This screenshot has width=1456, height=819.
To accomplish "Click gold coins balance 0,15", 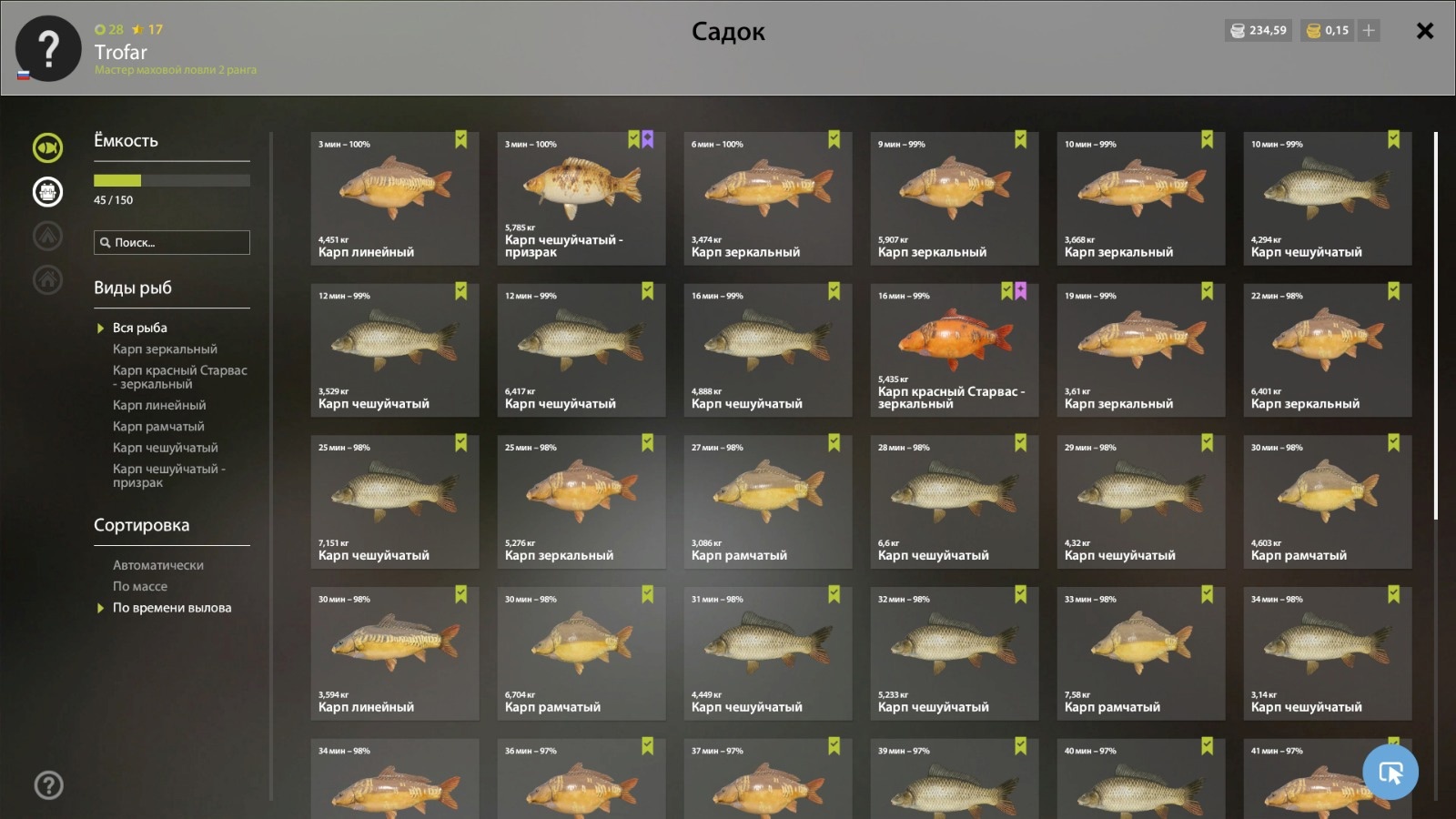I will (1328, 30).
